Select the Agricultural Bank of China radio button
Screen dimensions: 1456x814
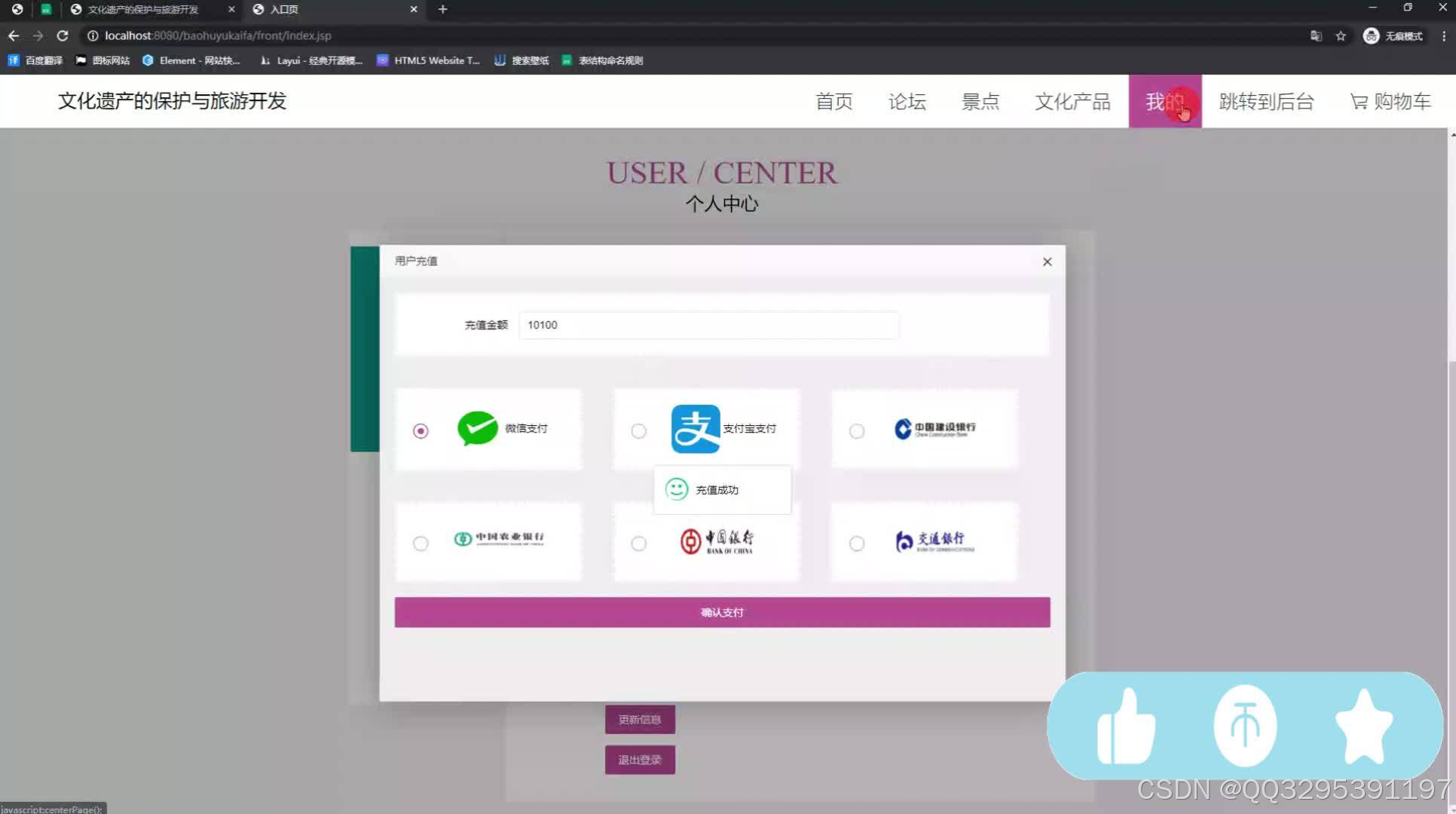421,543
